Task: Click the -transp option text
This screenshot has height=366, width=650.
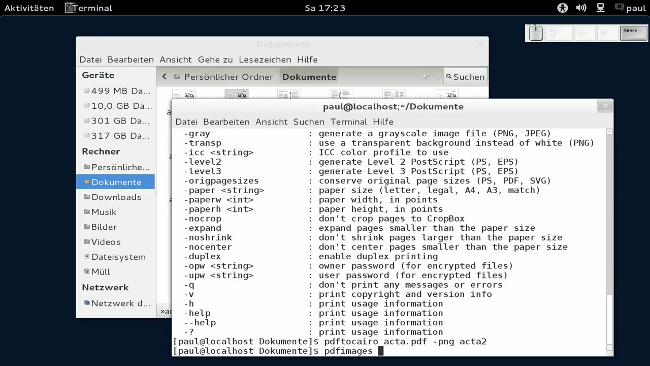Action: click(202, 143)
